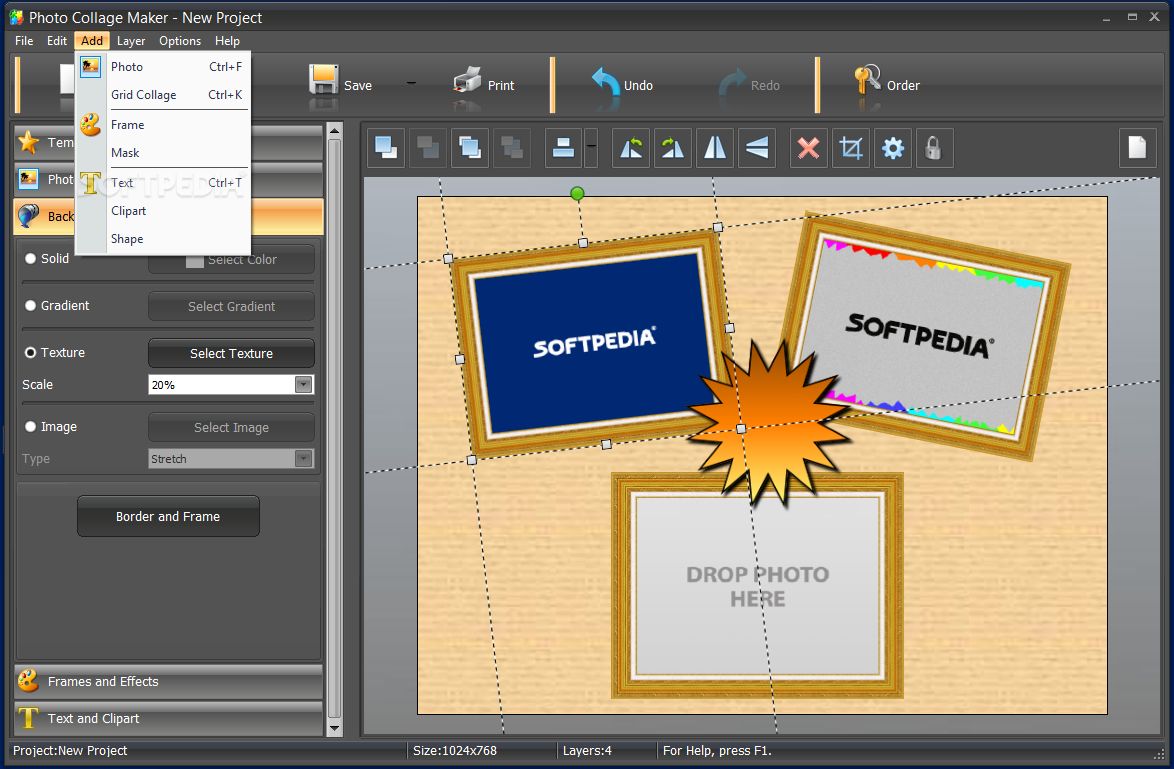Click the Order keys icon

click(867, 79)
